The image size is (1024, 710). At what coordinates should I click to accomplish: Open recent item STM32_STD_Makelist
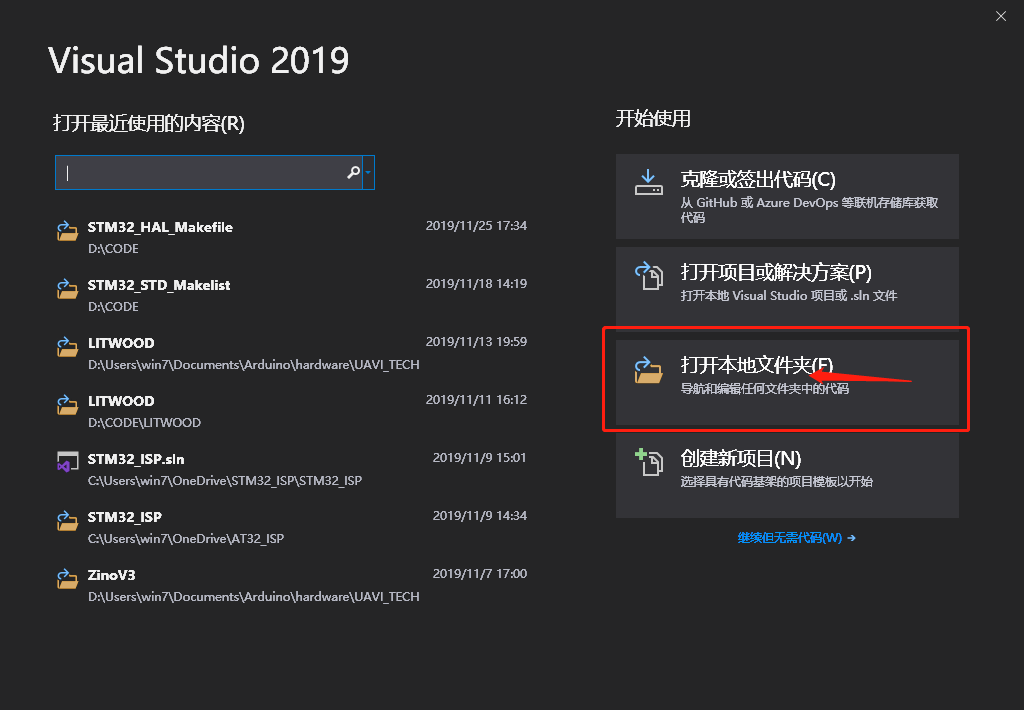click(291, 295)
